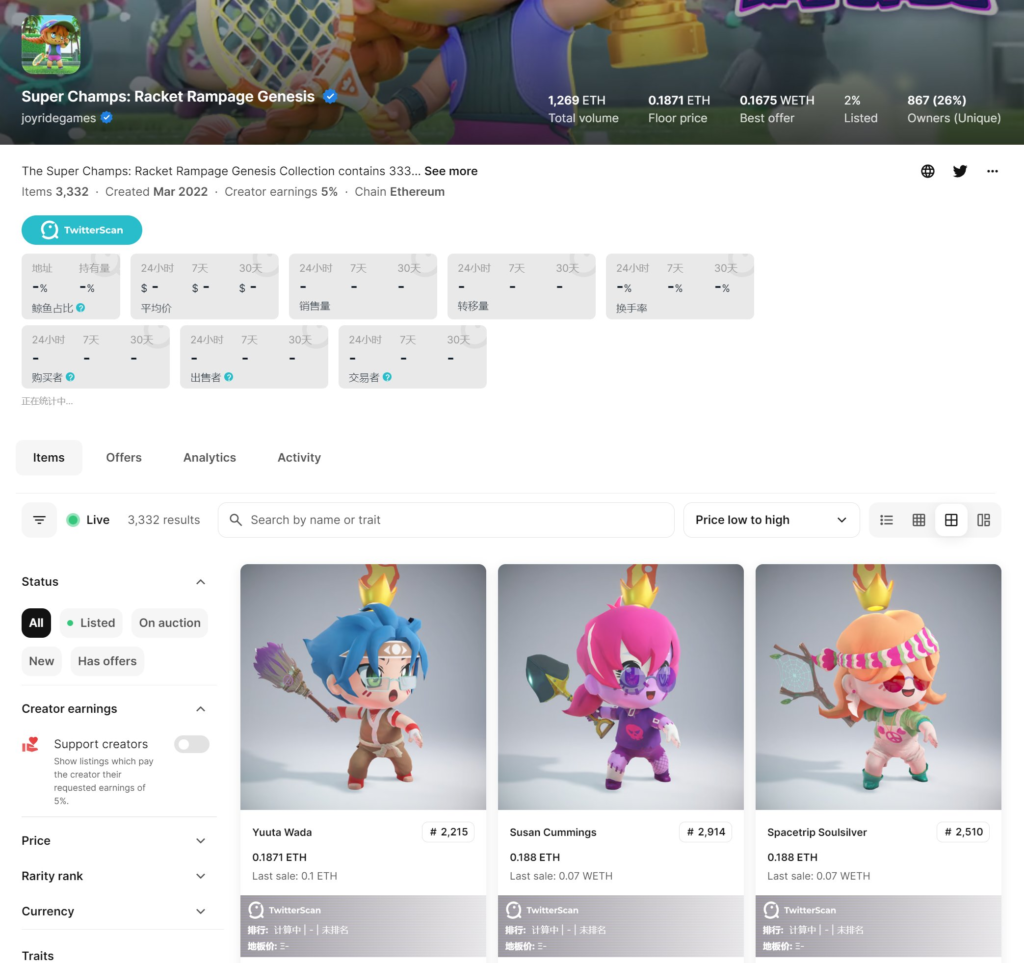Click verified badge next to joyridegames

pyautogui.click(x=106, y=118)
